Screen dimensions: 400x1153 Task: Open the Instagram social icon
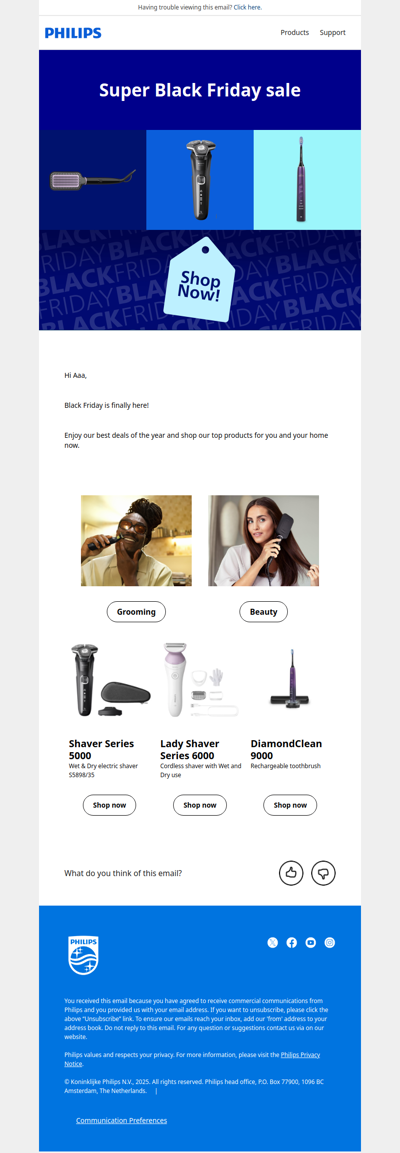[329, 943]
